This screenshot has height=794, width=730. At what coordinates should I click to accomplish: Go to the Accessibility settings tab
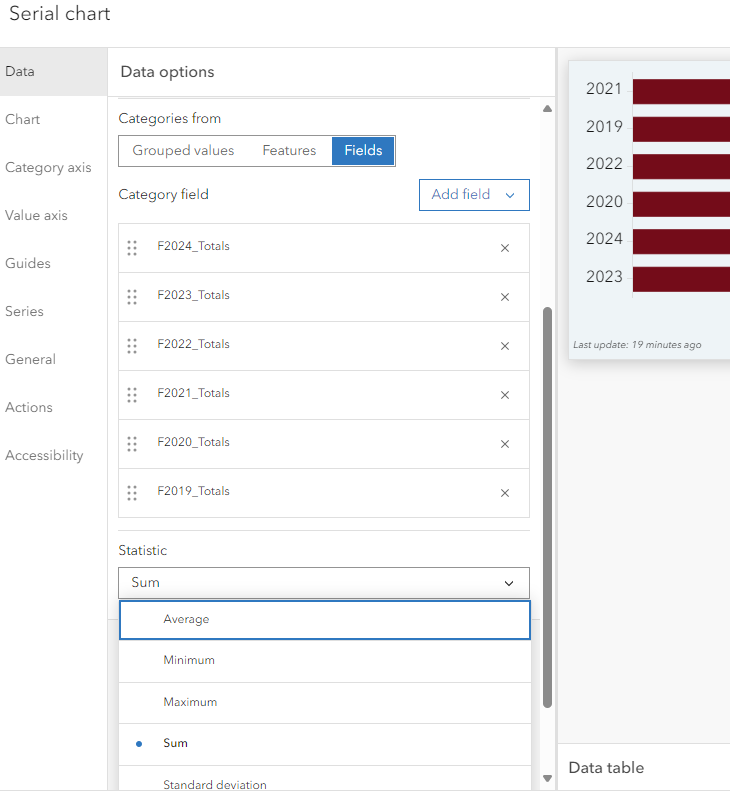[x=44, y=456]
